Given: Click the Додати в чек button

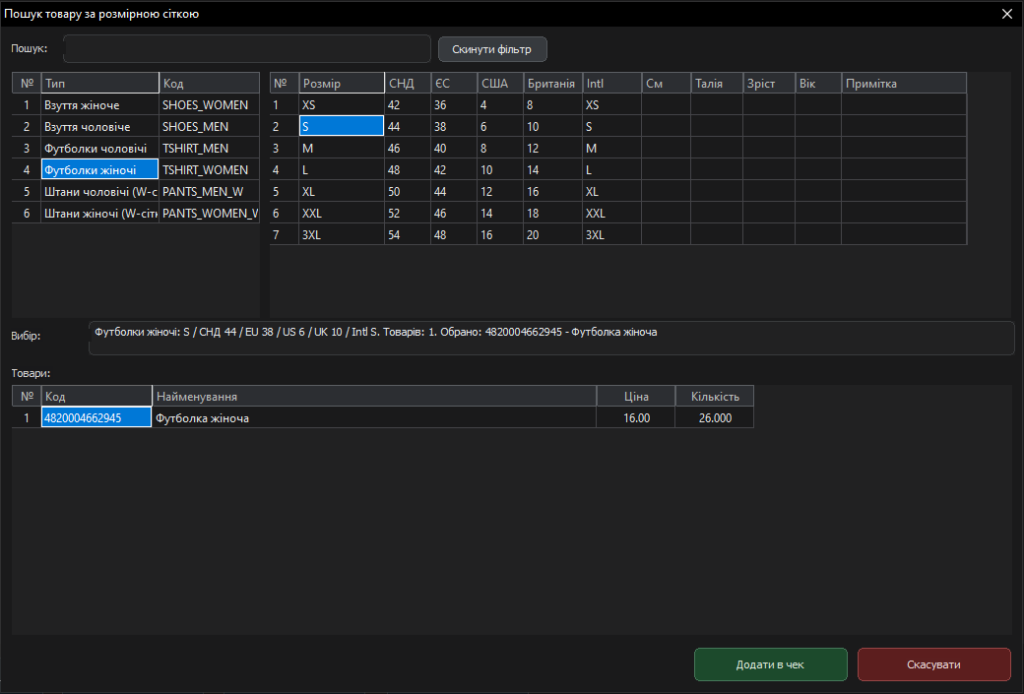Looking at the screenshot, I should (770, 664).
